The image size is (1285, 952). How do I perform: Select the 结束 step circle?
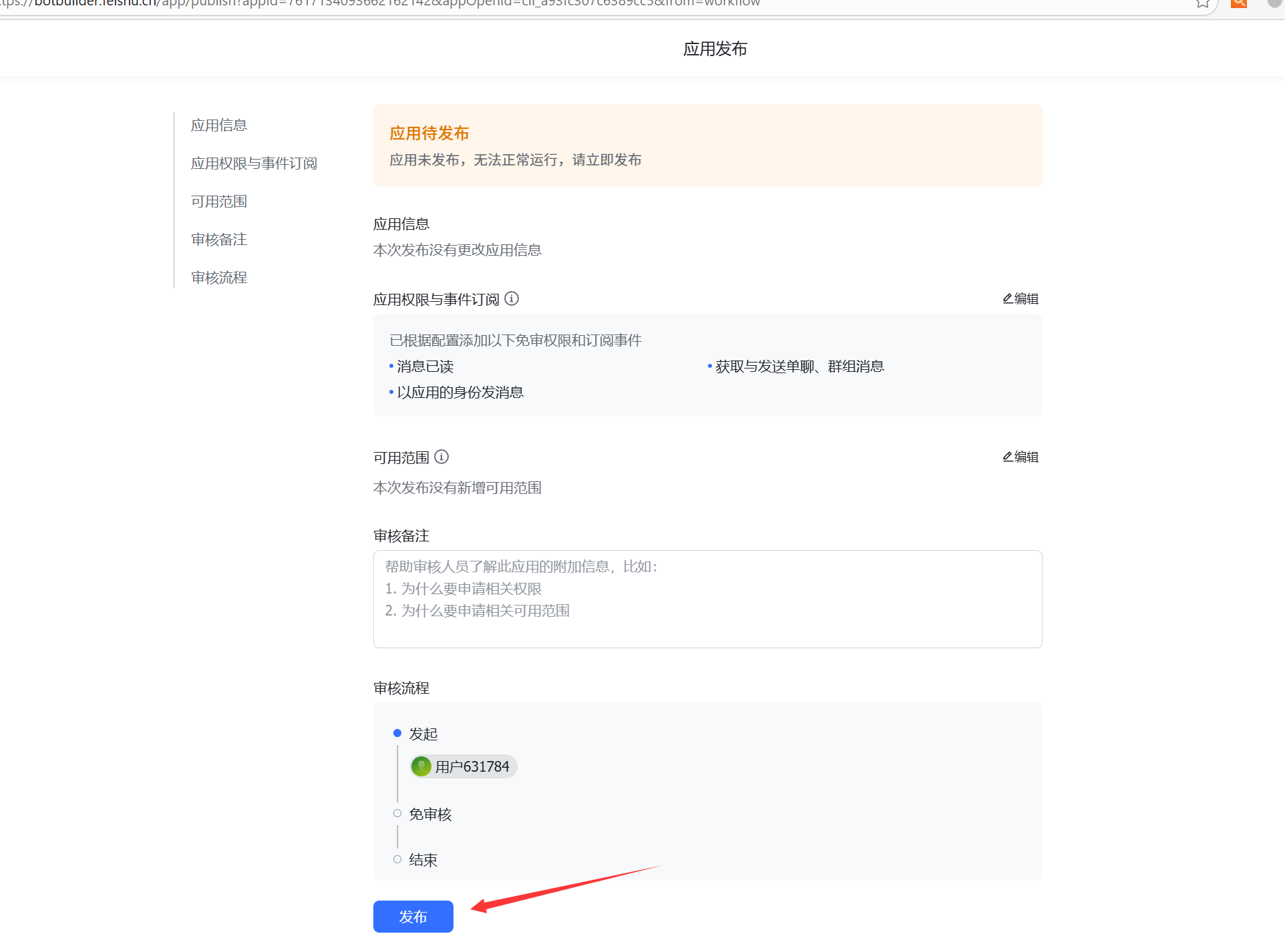tap(397, 859)
